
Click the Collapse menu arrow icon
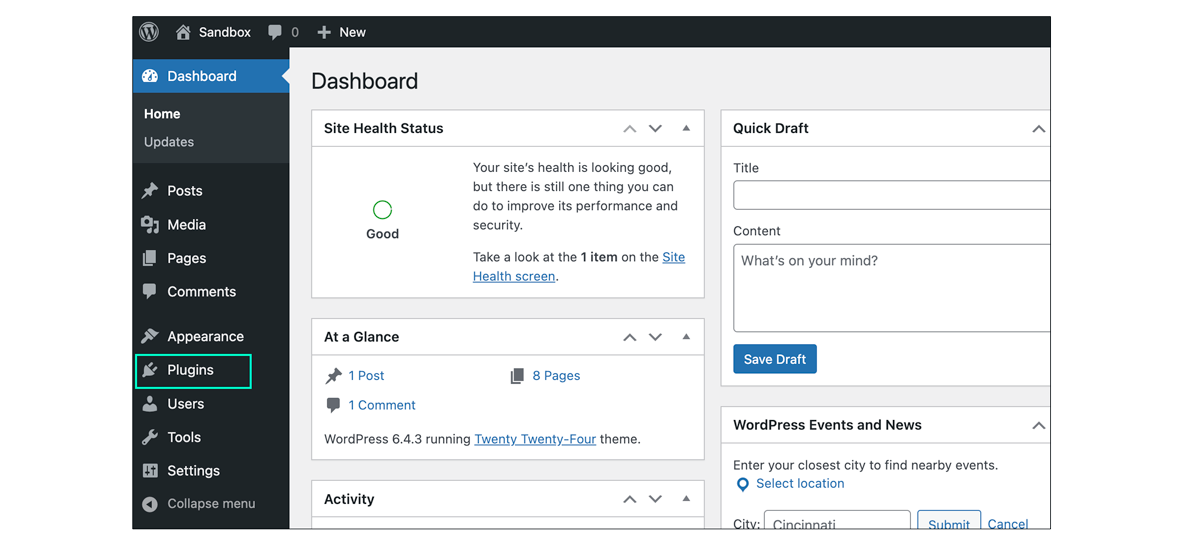[x=150, y=504]
